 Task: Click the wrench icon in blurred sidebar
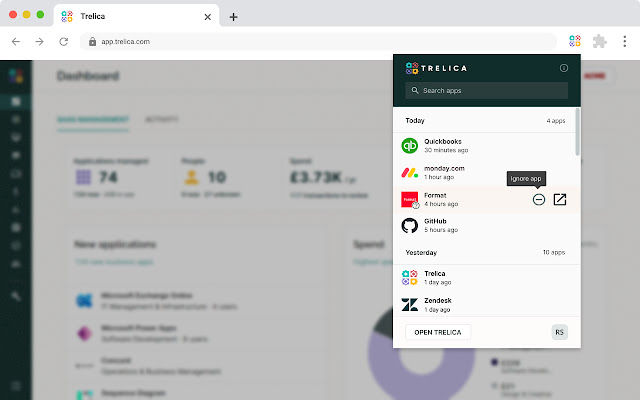[x=16, y=296]
